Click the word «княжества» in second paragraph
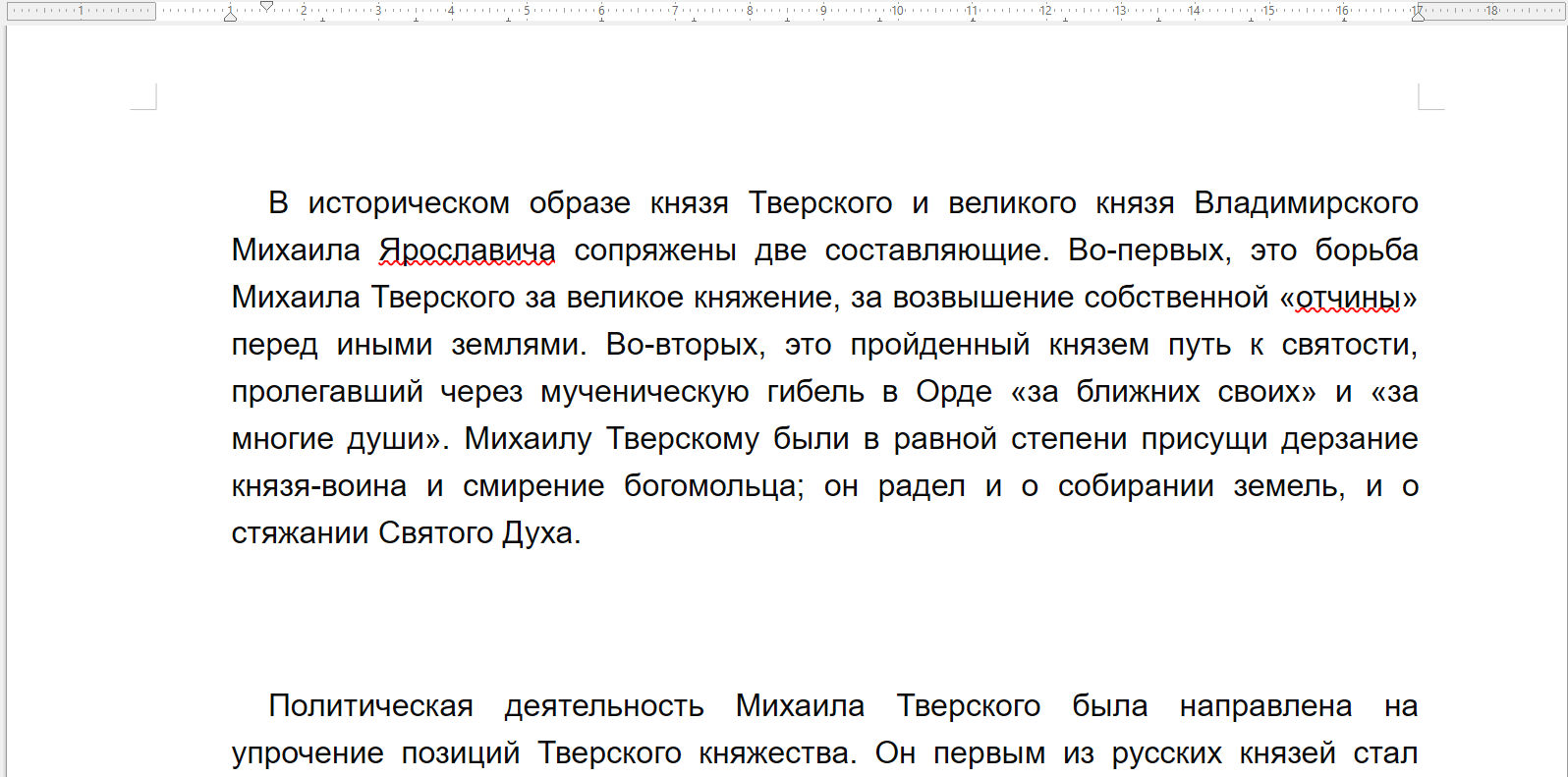This screenshot has height=777, width=1568. pyautogui.click(x=775, y=753)
